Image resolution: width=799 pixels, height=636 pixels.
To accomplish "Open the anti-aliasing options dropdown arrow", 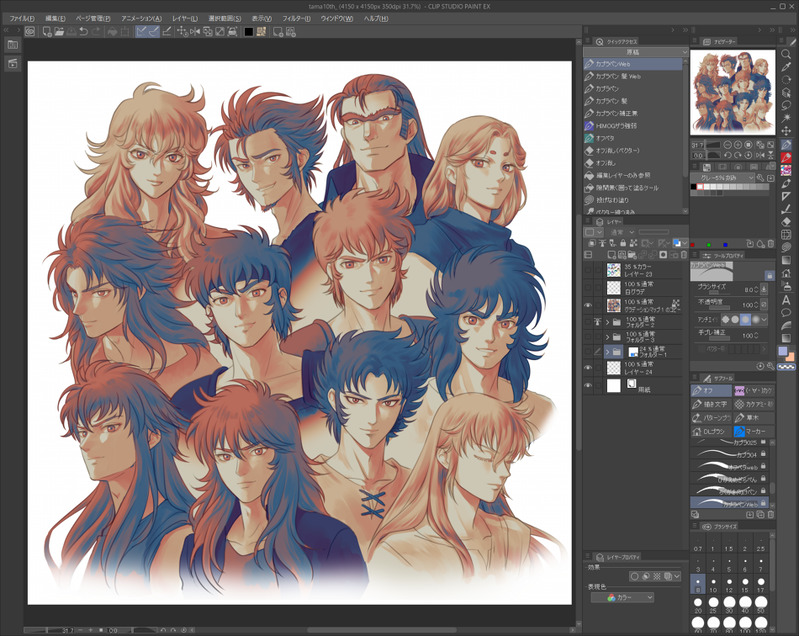I will point(764,319).
